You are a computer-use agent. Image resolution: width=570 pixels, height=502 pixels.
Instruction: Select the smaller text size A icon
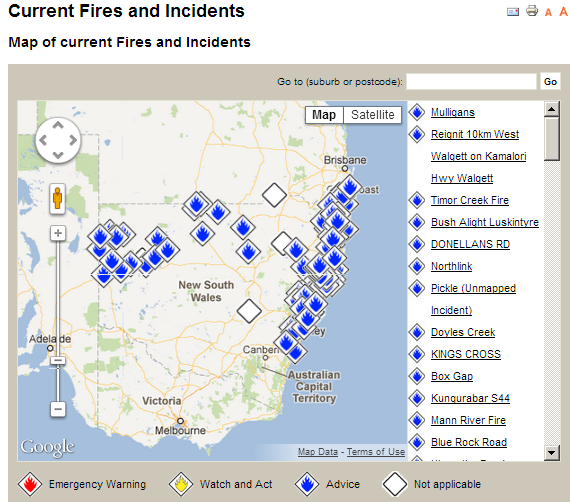pyautogui.click(x=548, y=13)
